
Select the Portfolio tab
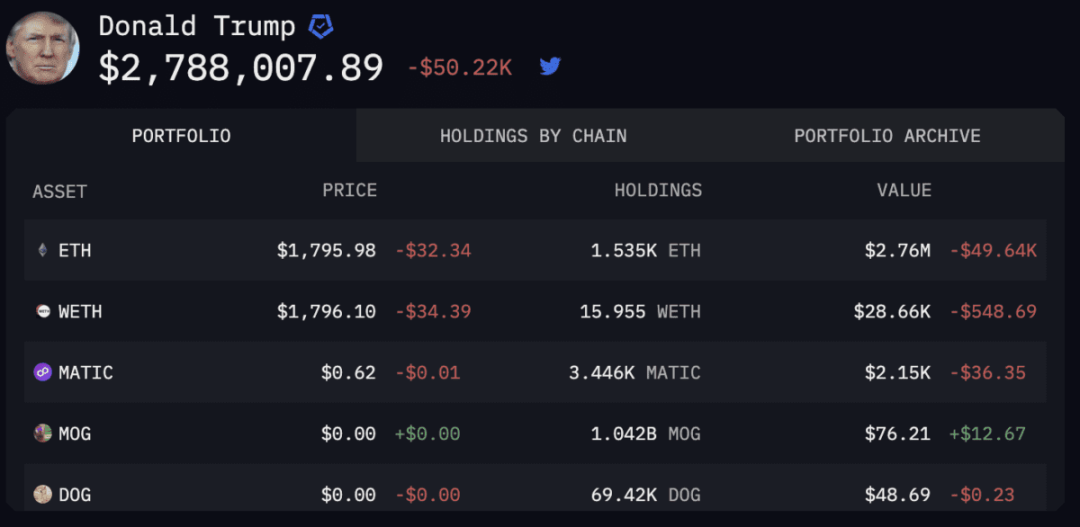point(181,136)
